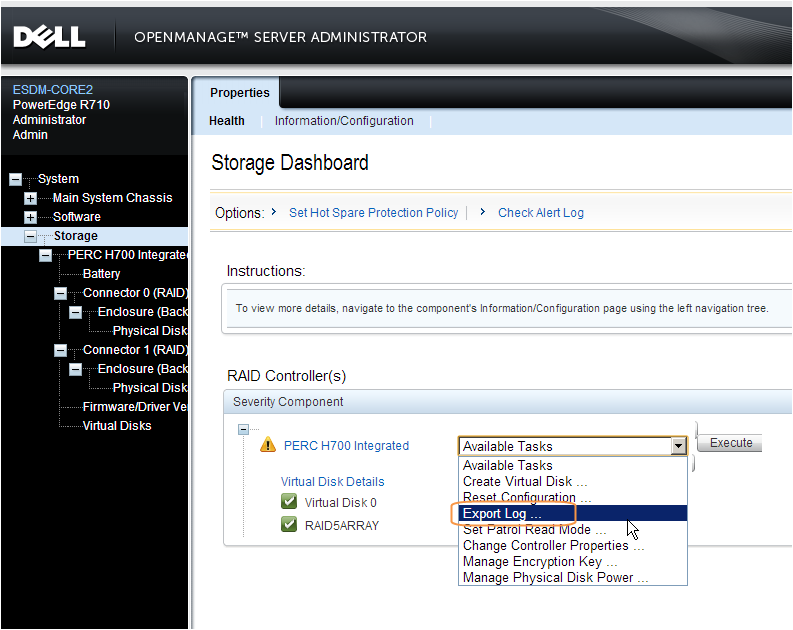Image resolution: width=793 pixels, height=630 pixels.
Task: Collapse the Connector 1 (RAID) node
Action: coord(60,350)
